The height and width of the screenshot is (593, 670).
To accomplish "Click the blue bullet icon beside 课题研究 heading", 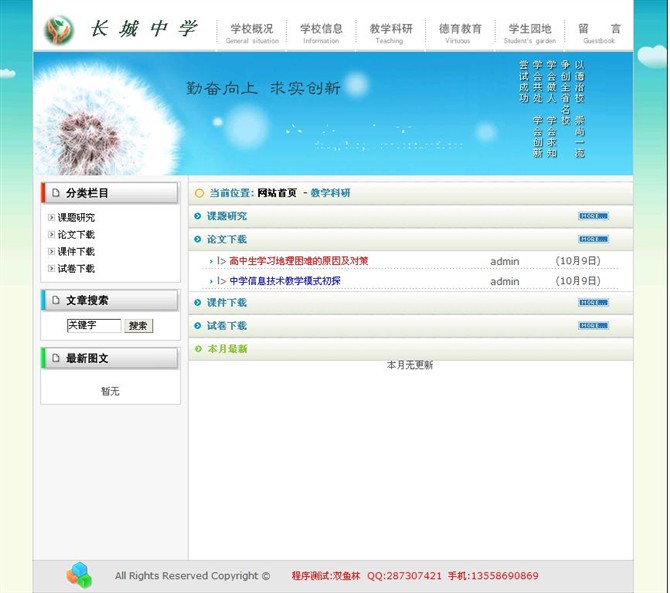I will tap(197, 216).
